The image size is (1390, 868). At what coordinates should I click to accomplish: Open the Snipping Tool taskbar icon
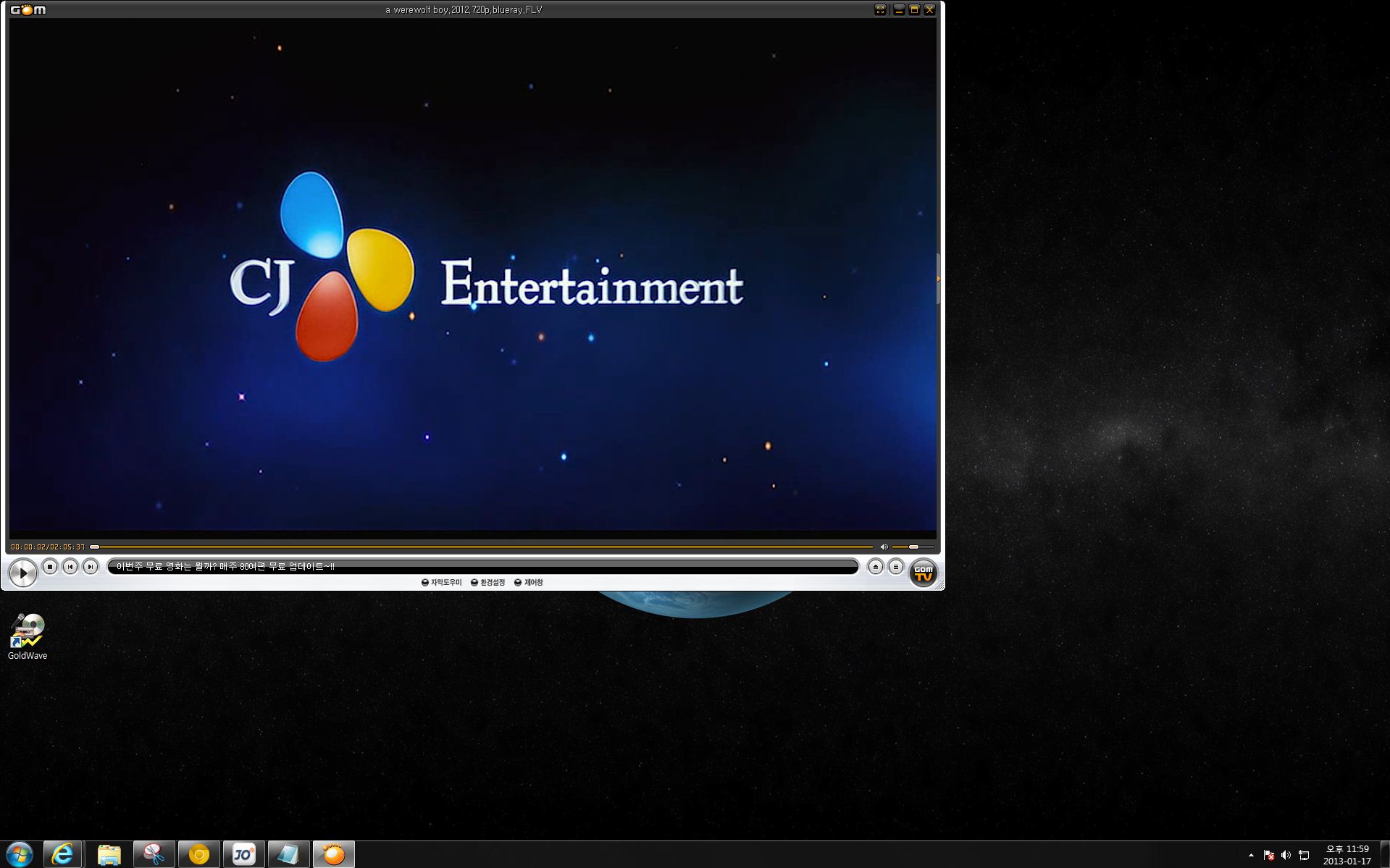pyautogui.click(x=154, y=854)
